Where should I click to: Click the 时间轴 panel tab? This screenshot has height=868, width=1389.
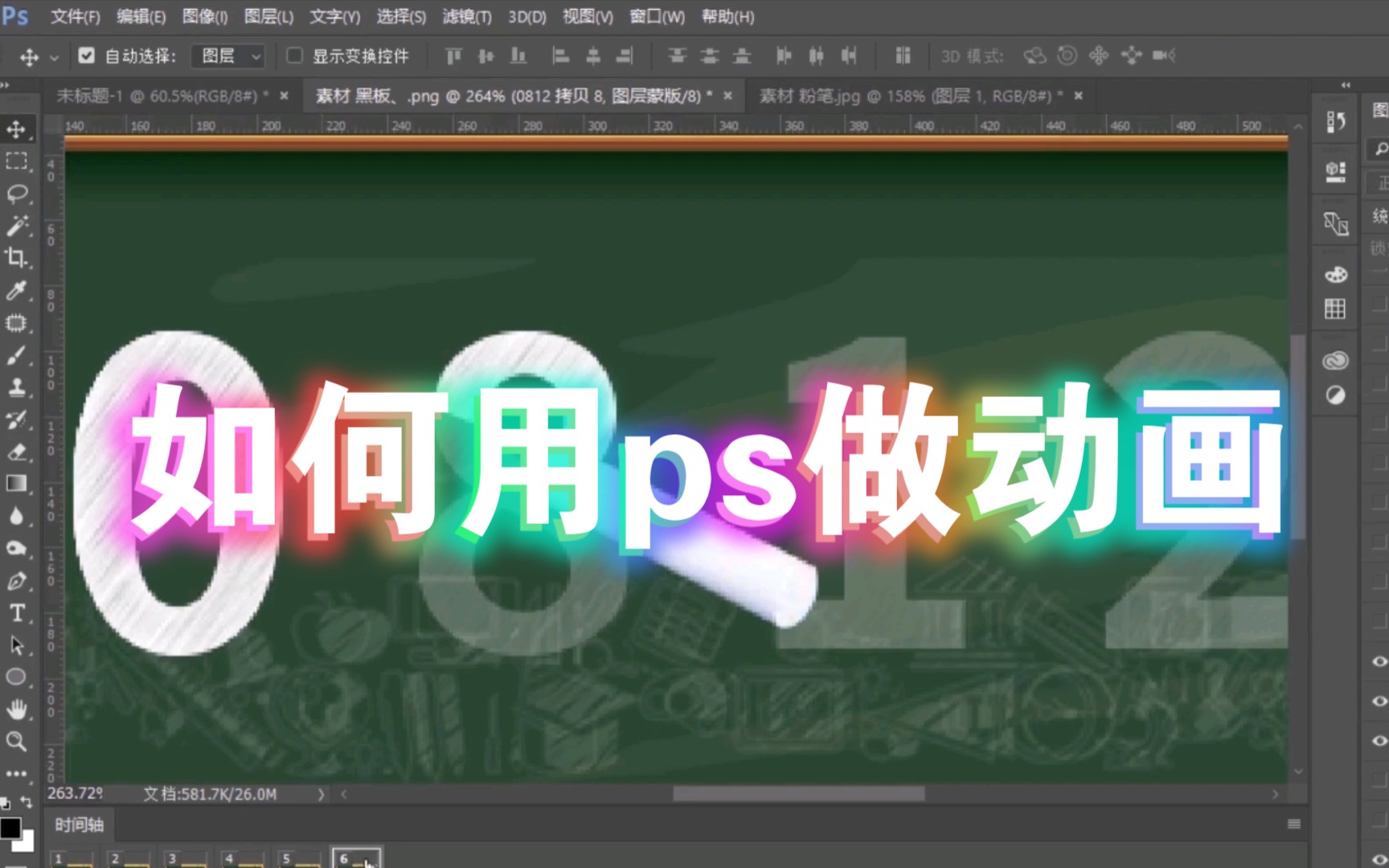tap(79, 825)
